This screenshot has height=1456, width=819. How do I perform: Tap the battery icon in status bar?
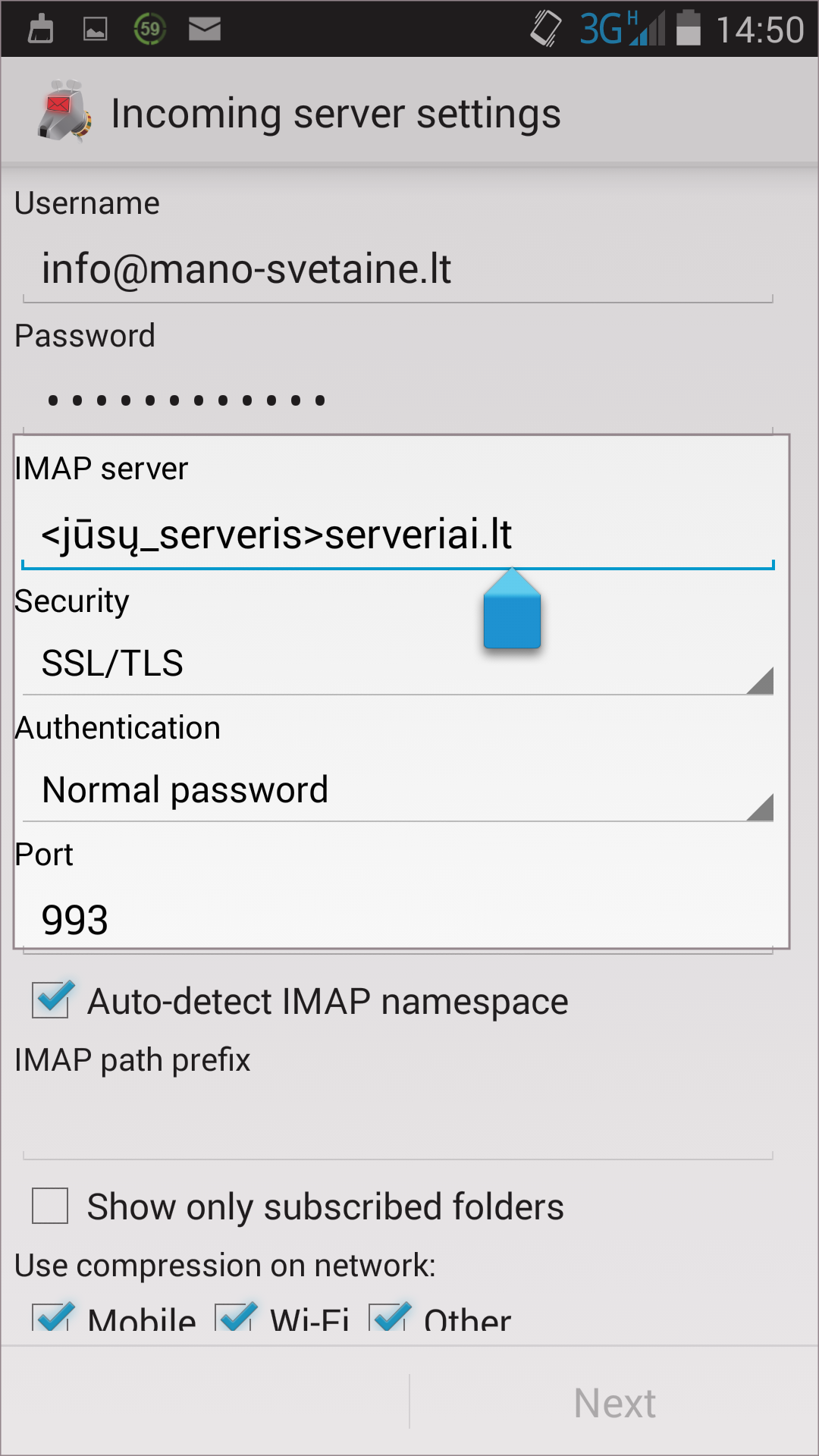click(688, 28)
